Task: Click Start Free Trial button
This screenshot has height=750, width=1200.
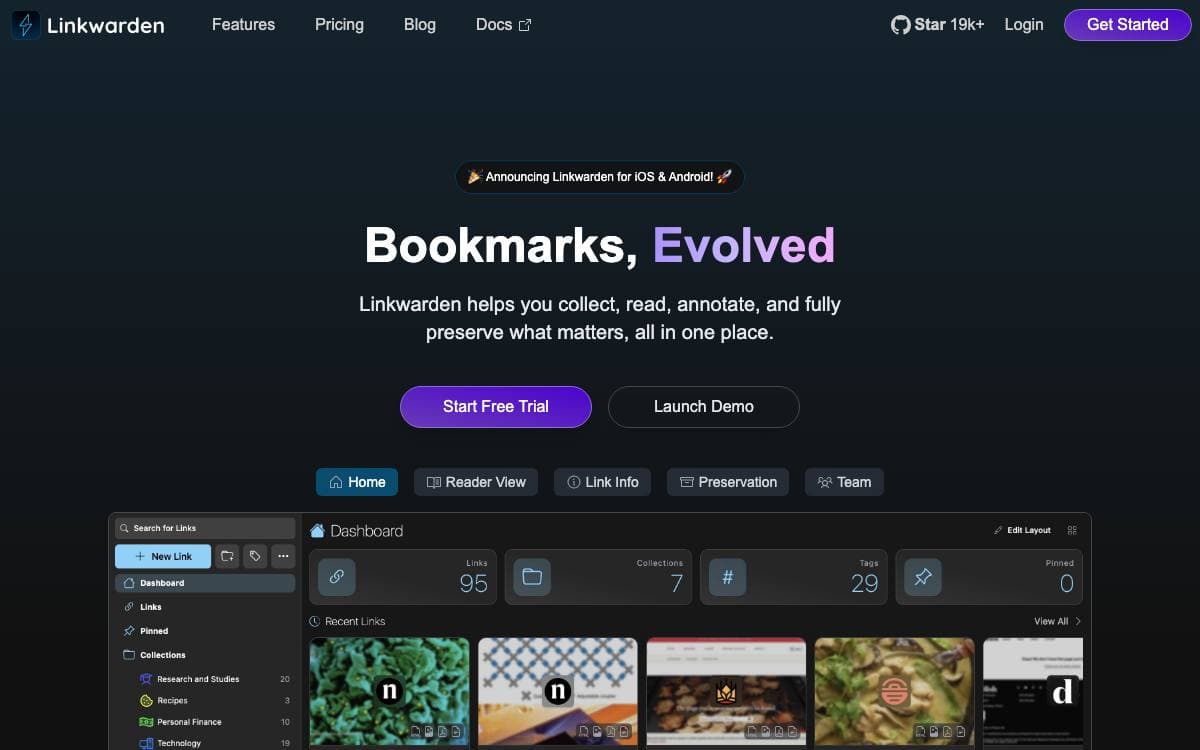Action: 496,407
